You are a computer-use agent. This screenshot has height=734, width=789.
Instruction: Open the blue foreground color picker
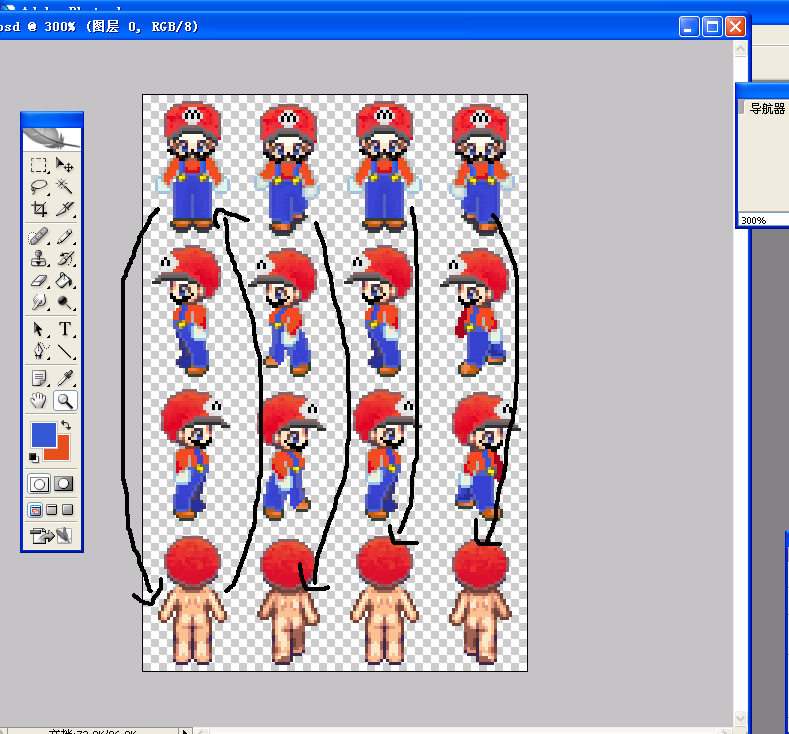point(44,435)
